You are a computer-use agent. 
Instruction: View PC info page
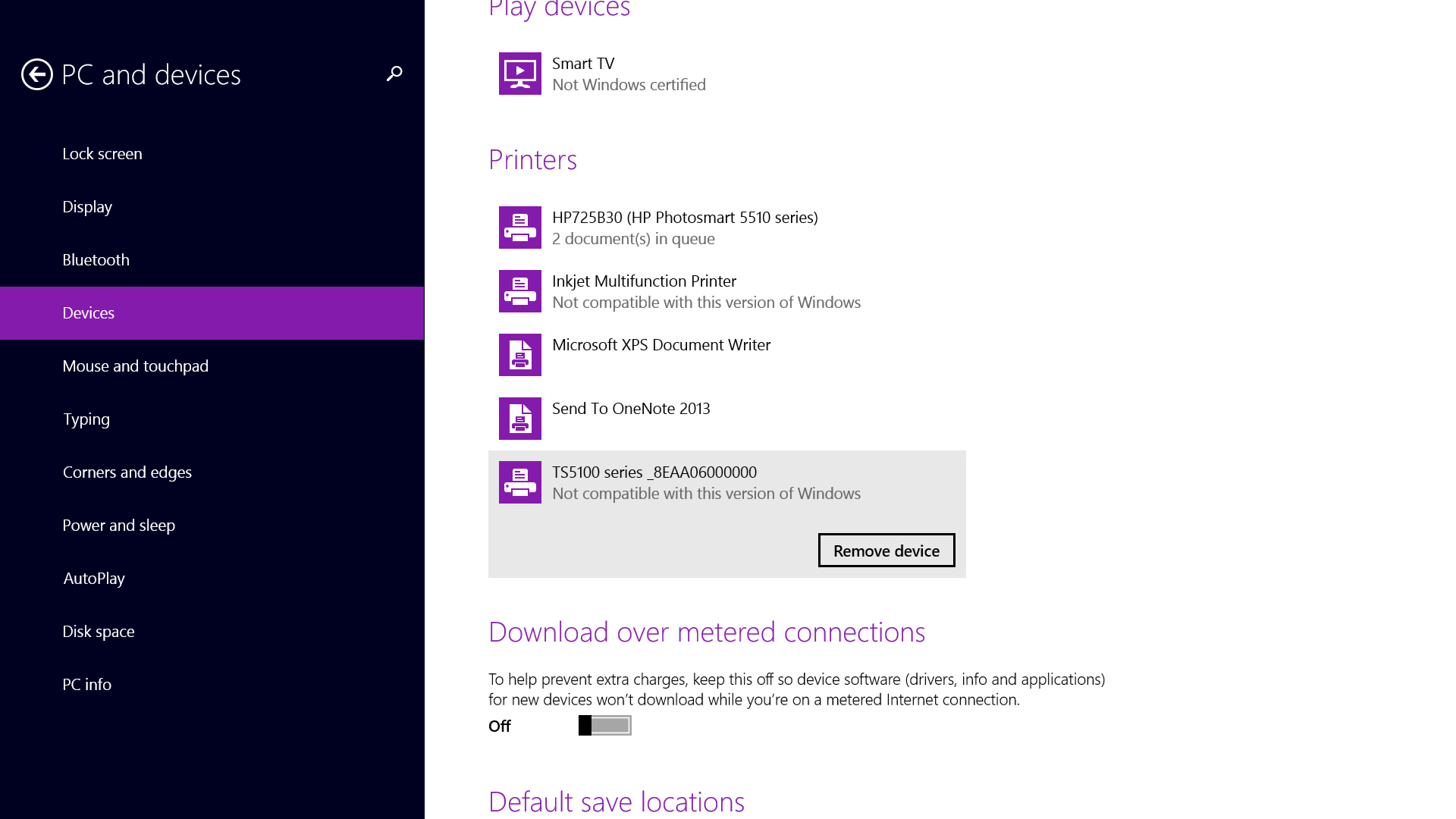(86, 685)
